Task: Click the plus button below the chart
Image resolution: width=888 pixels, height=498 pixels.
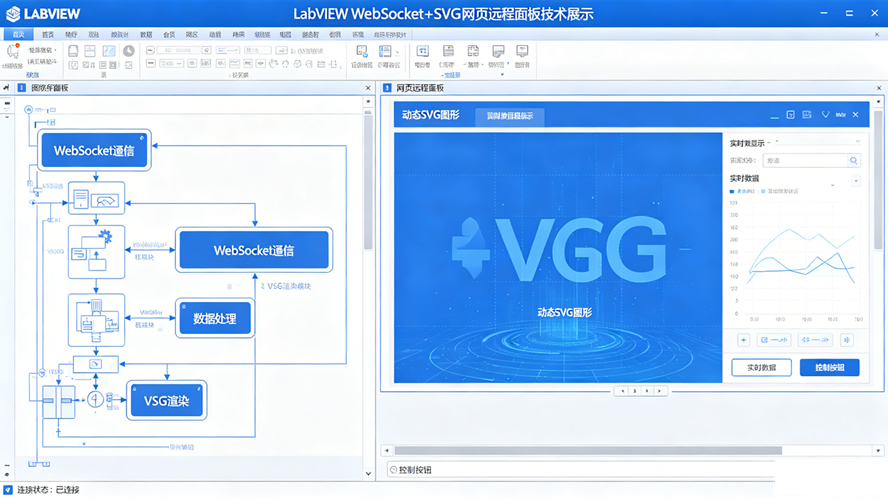Action: (x=744, y=340)
